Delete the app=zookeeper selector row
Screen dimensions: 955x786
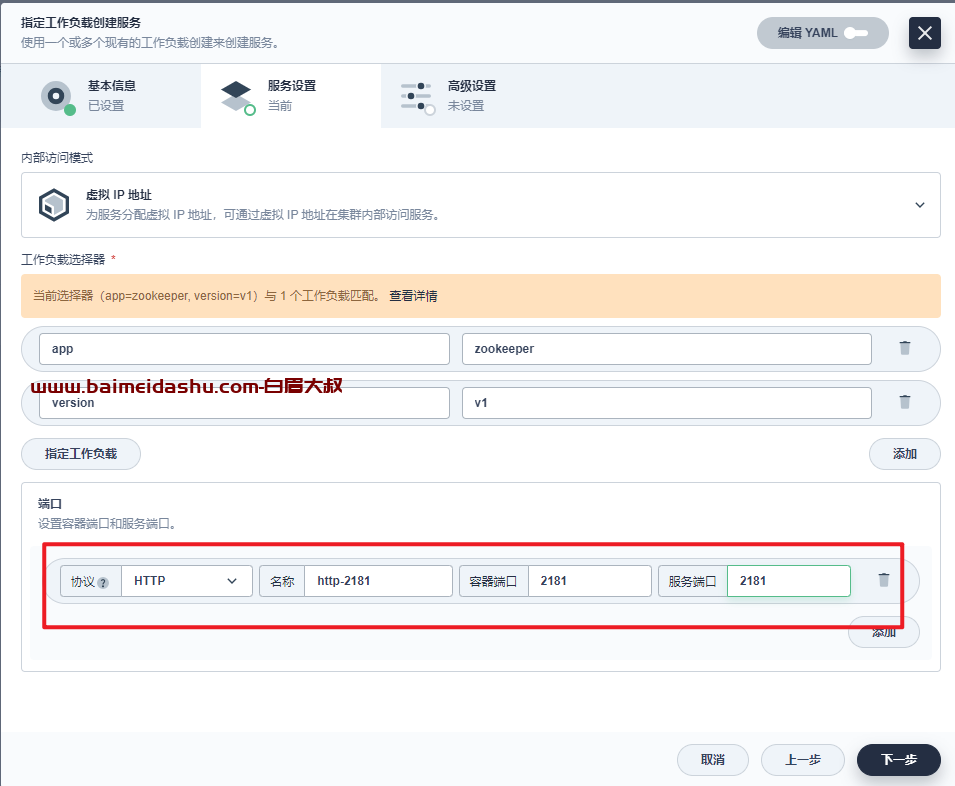coord(904,348)
